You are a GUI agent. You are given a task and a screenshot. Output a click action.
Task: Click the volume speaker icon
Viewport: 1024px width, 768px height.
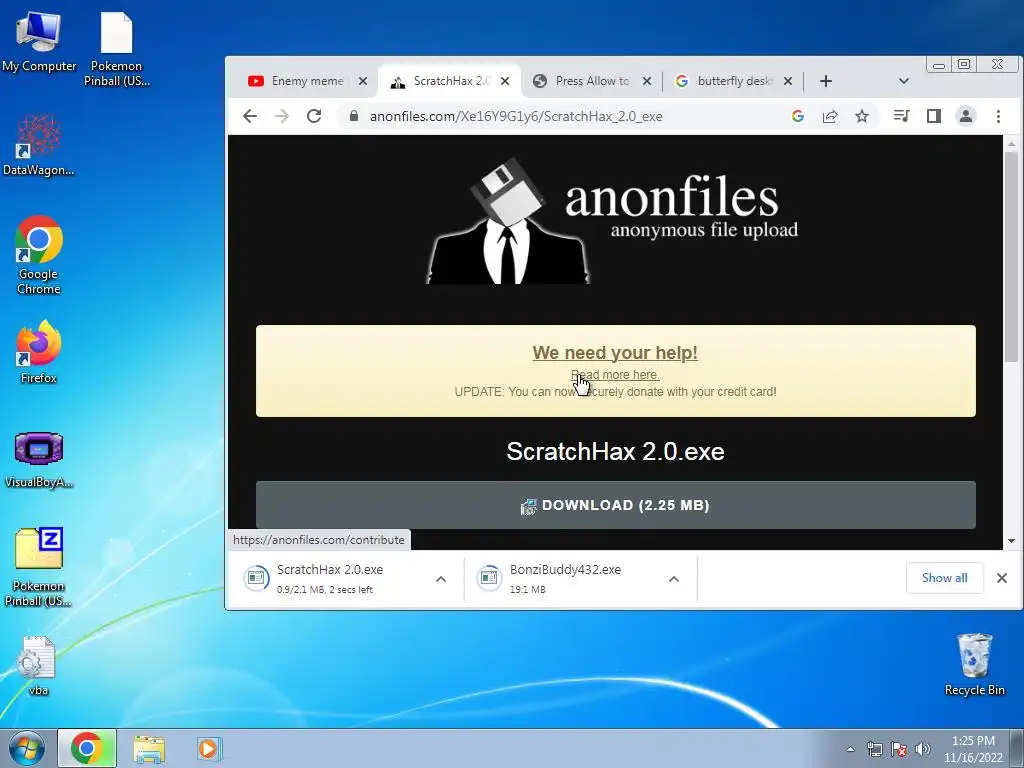point(922,749)
